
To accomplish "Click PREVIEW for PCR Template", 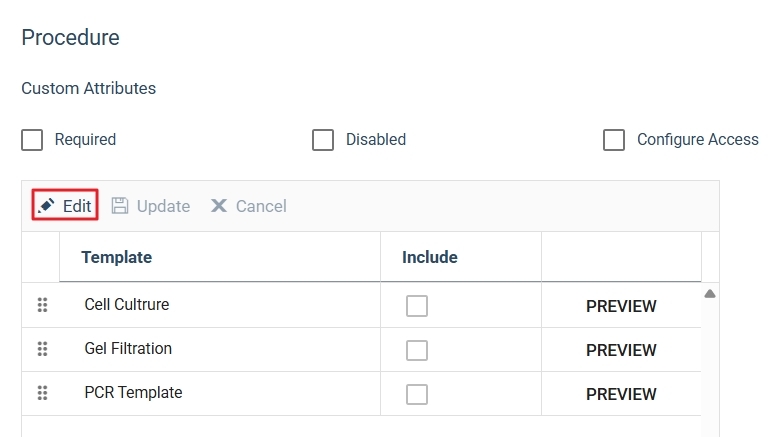I will click(x=621, y=394).
